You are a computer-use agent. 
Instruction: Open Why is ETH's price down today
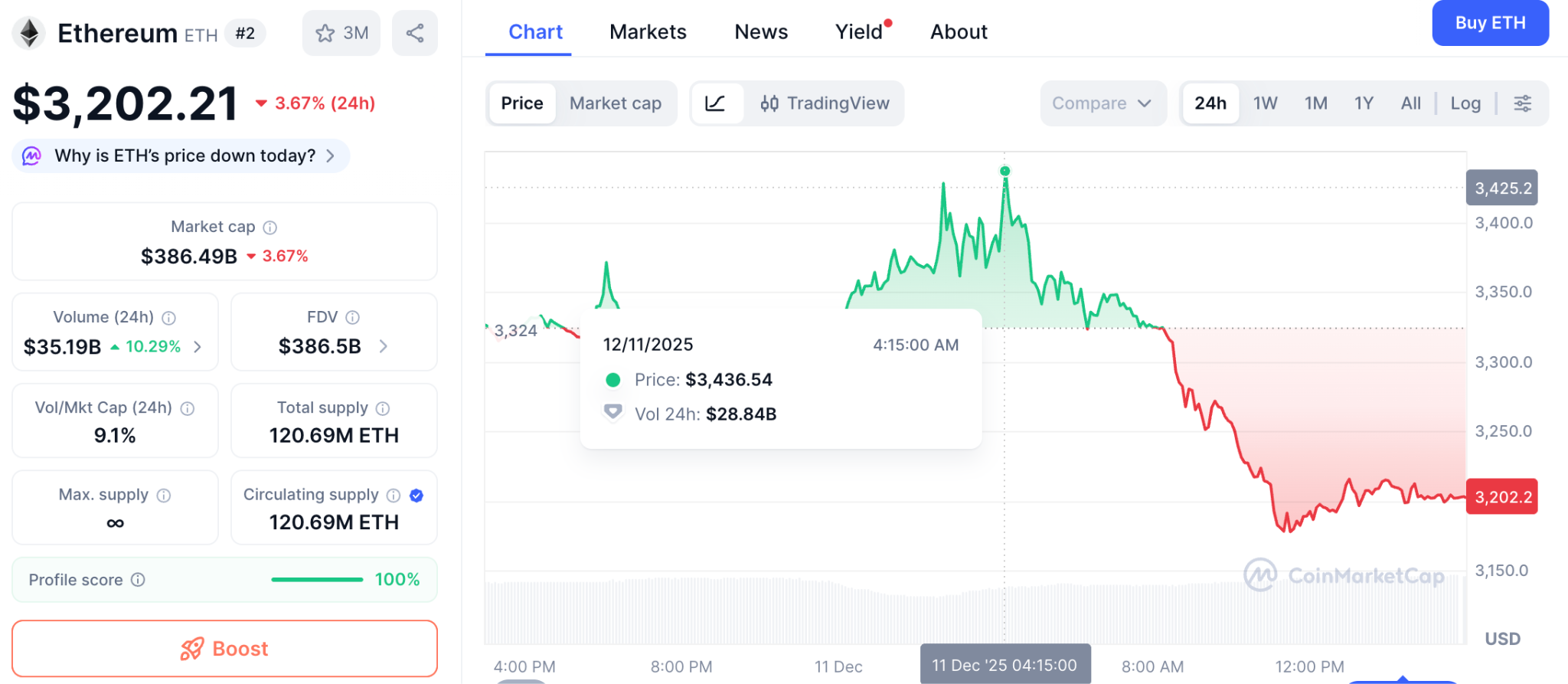point(181,156)
